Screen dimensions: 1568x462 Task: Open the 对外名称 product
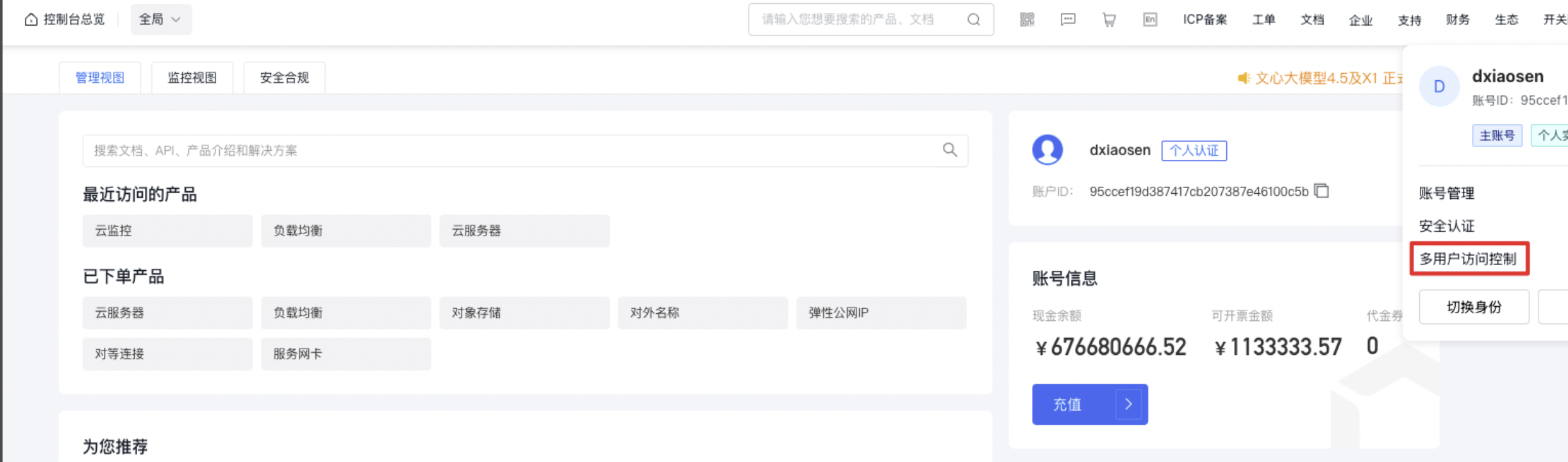click(703, 313)
